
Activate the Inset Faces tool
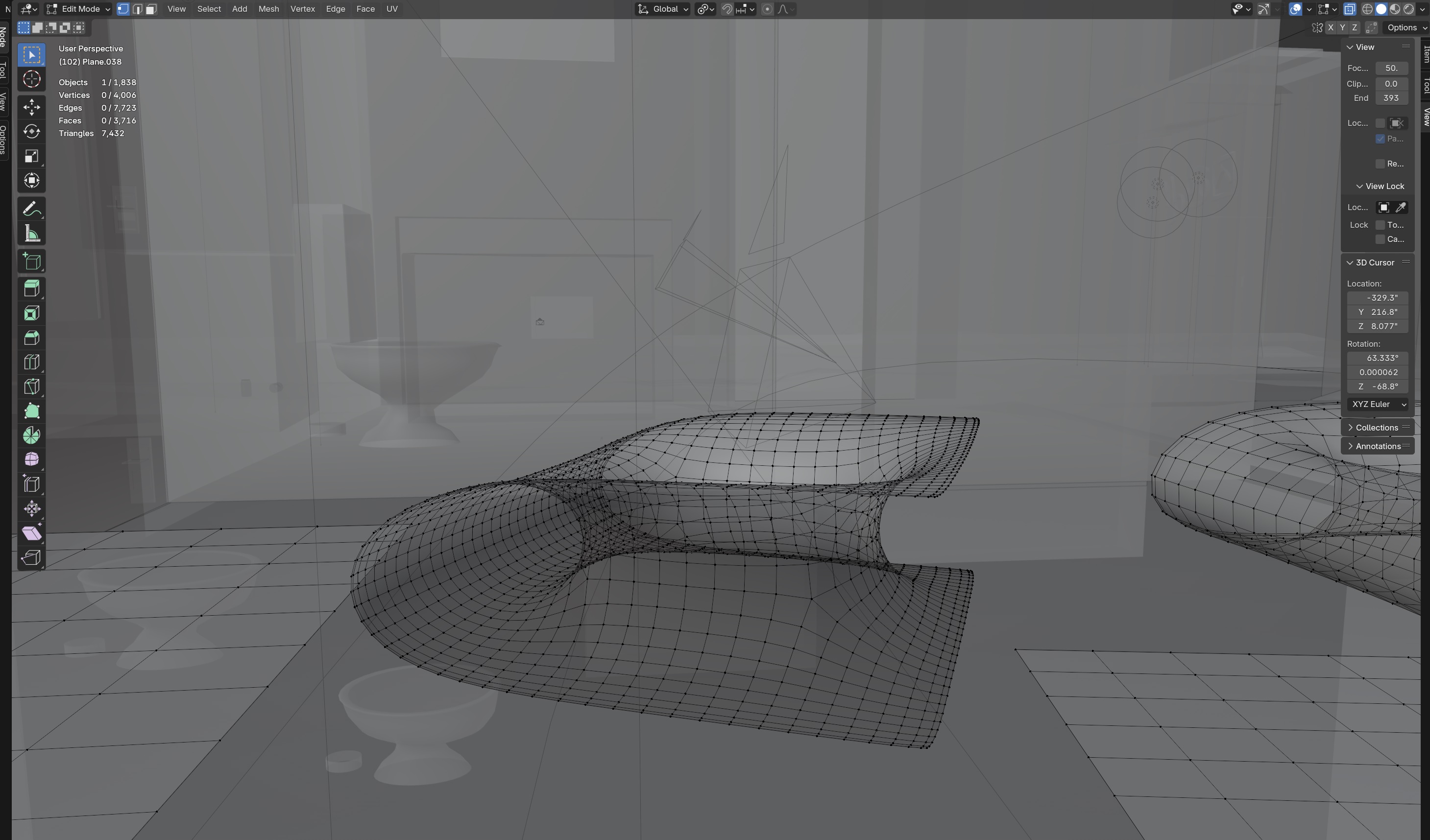click(x=31, y=313)
